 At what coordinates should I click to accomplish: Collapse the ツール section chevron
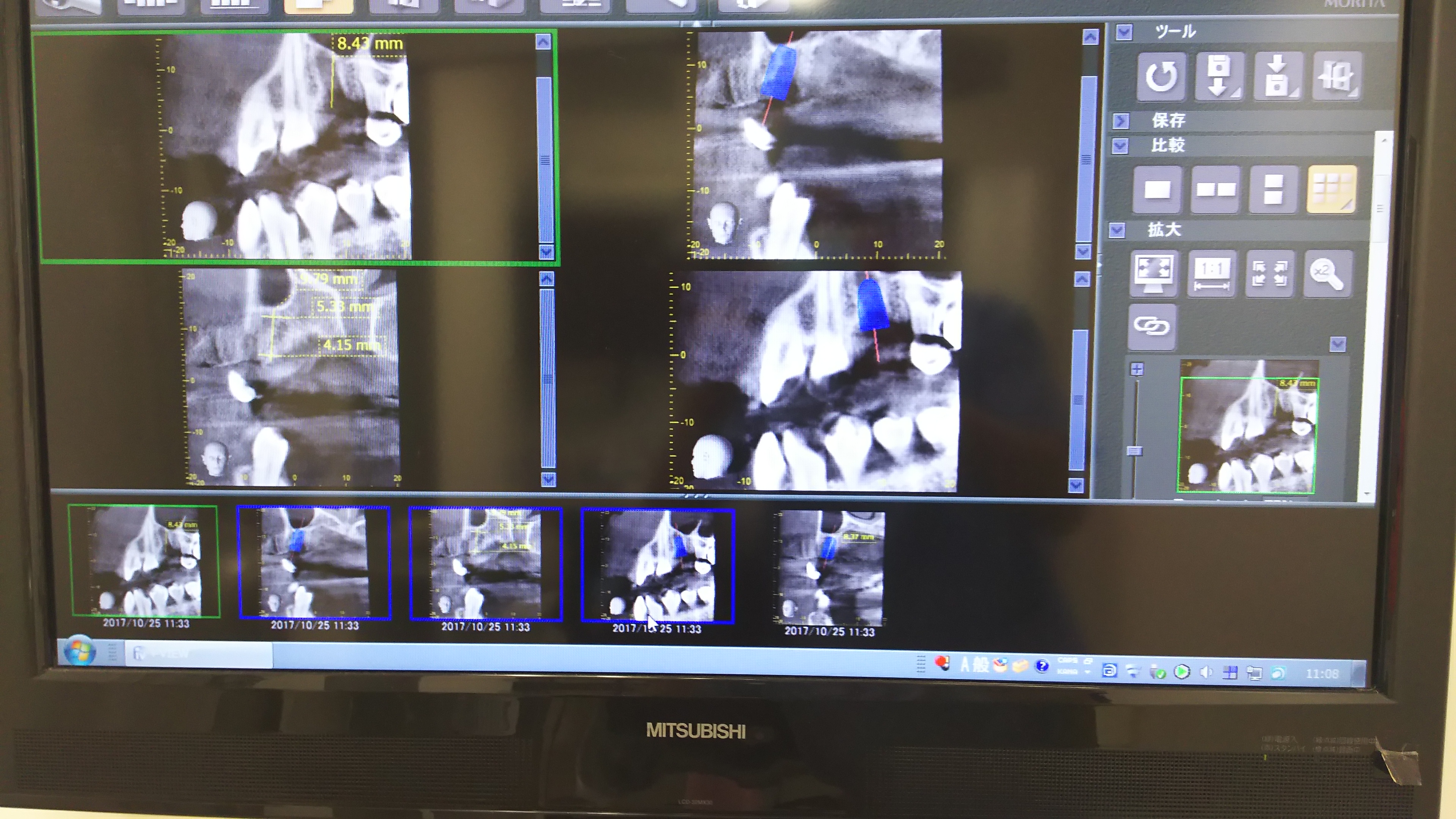1124,32
